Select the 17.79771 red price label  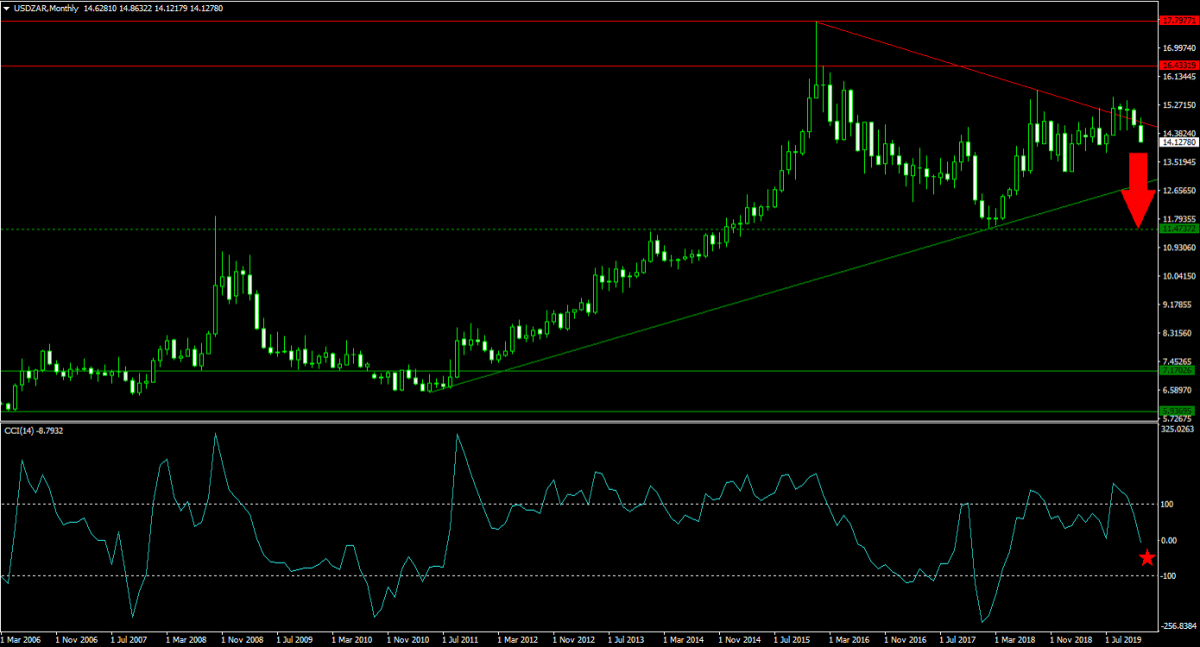(x=1177, y=20)
